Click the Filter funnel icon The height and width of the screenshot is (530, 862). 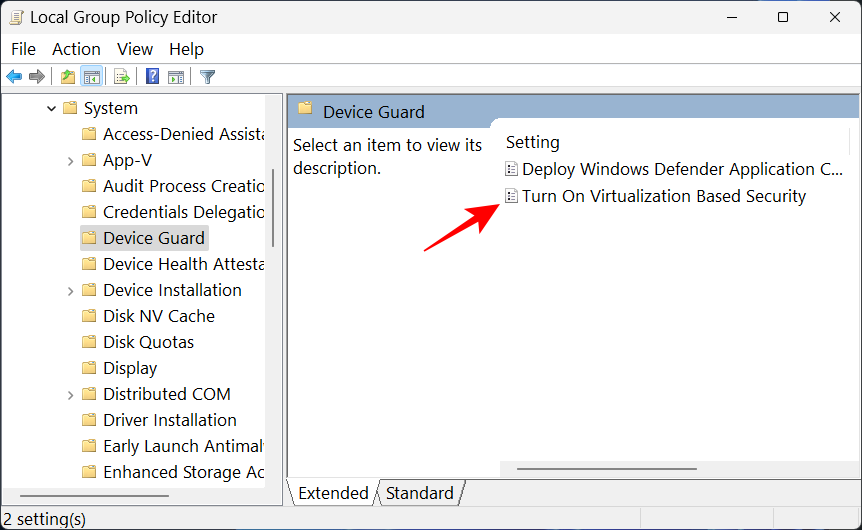point(207,77)
